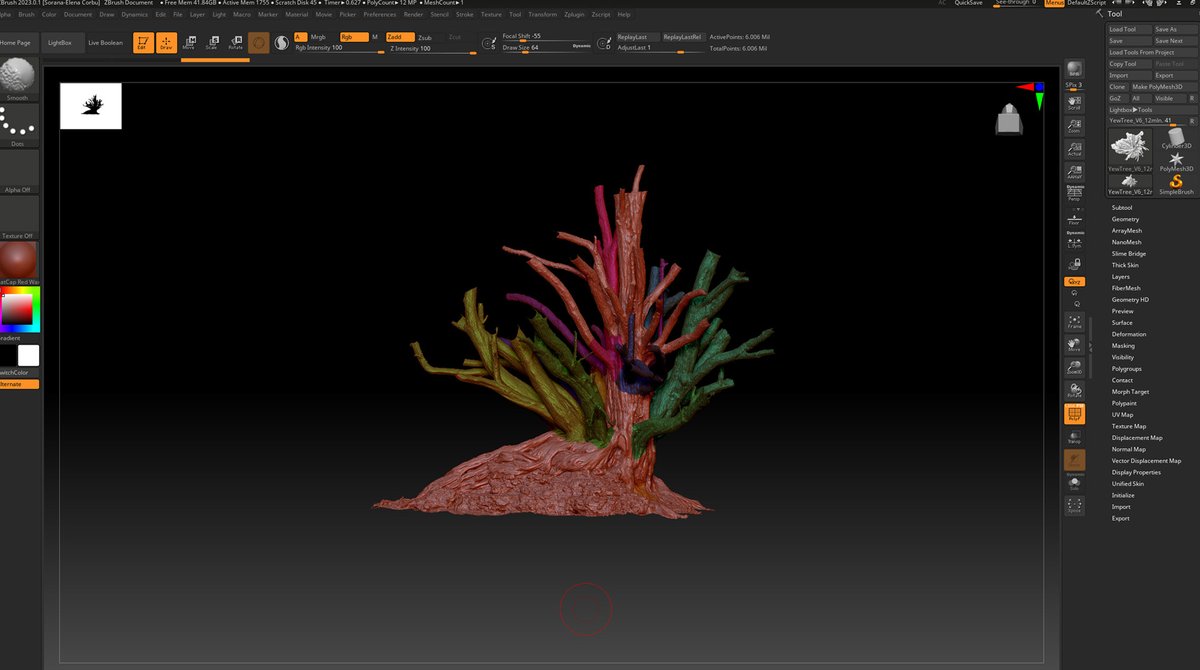
Task: Click the LightBox button
Action: [x=60, y=43]
